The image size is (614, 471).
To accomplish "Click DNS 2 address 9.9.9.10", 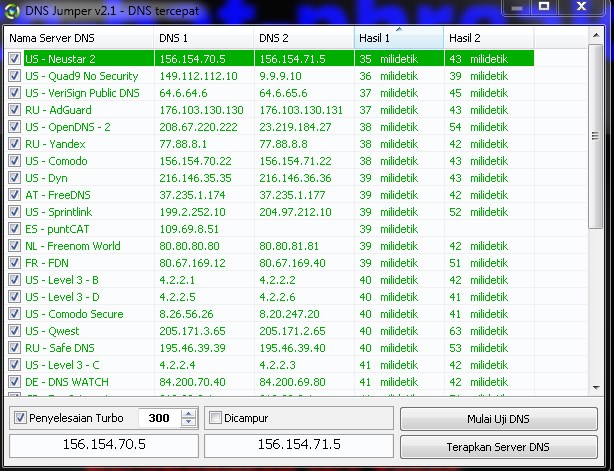I will (280, 76).
